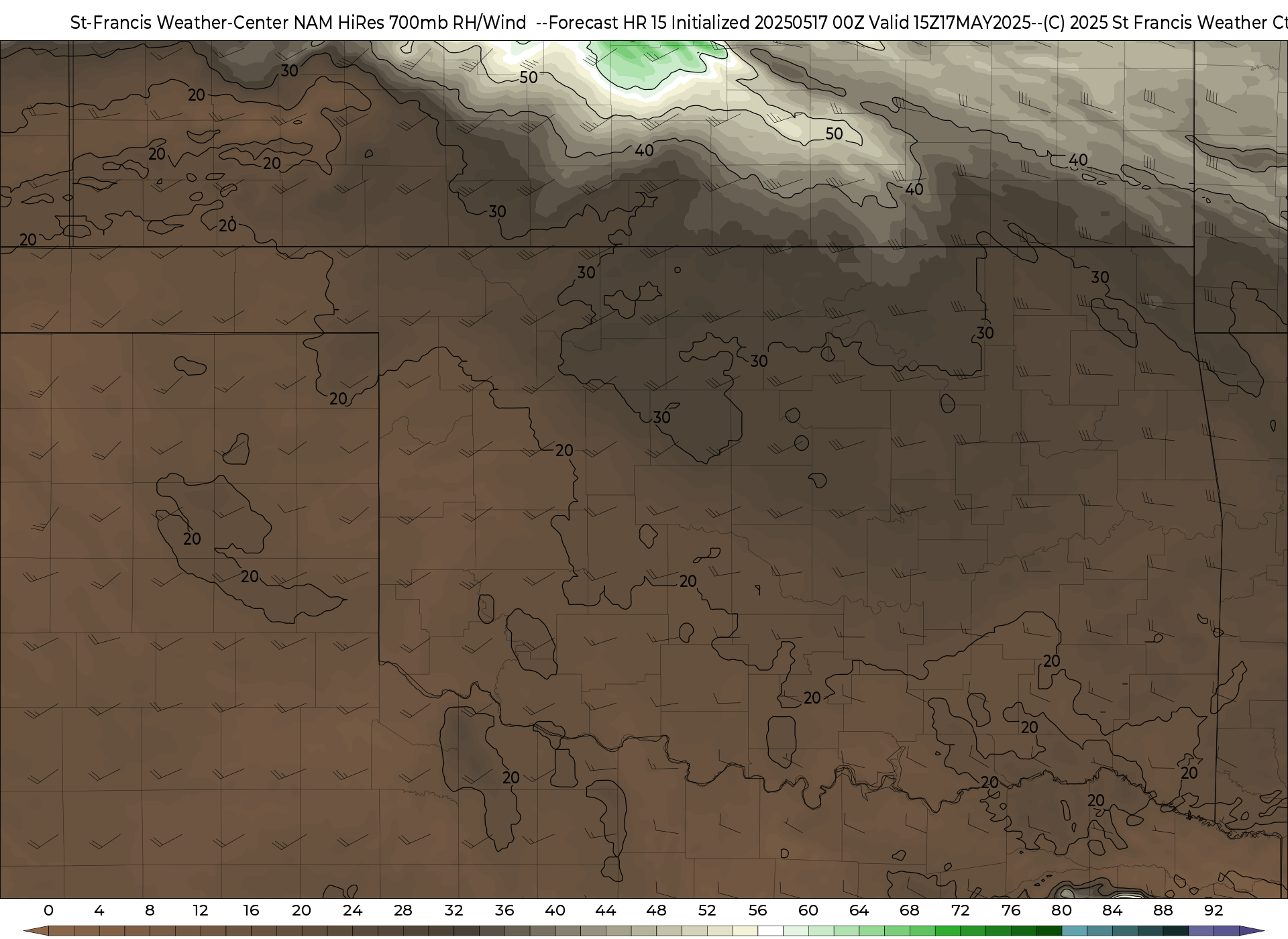Click 'NAM HiRes 700mb RH/Wind' in the title

pos(410,23)
